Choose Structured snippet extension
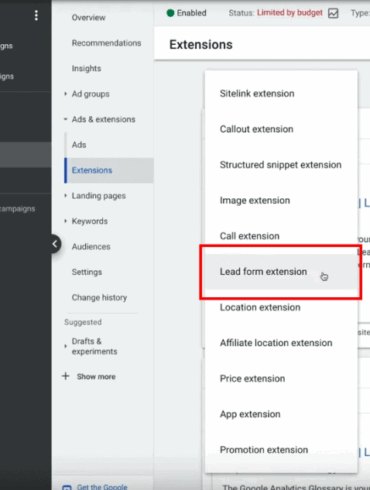 281,165
